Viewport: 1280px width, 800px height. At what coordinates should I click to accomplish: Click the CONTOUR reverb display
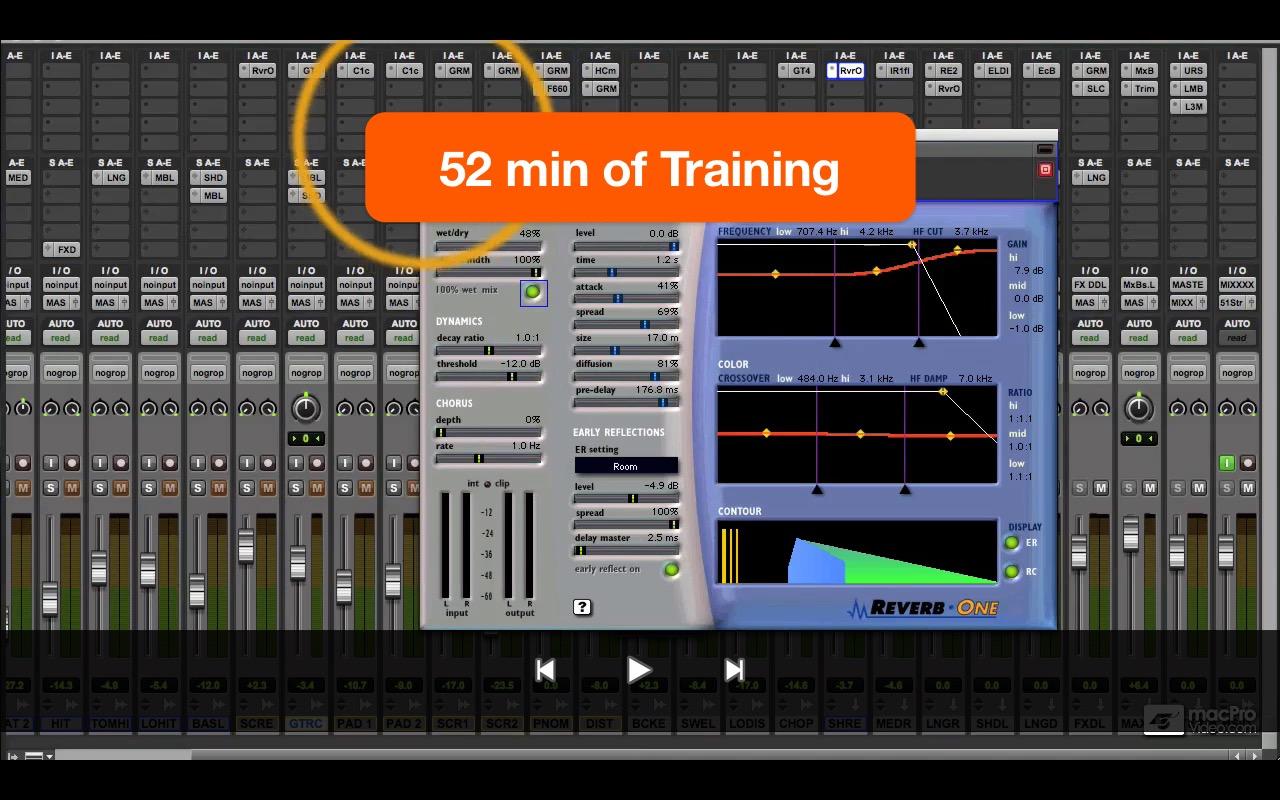click(x=857, y=552)
